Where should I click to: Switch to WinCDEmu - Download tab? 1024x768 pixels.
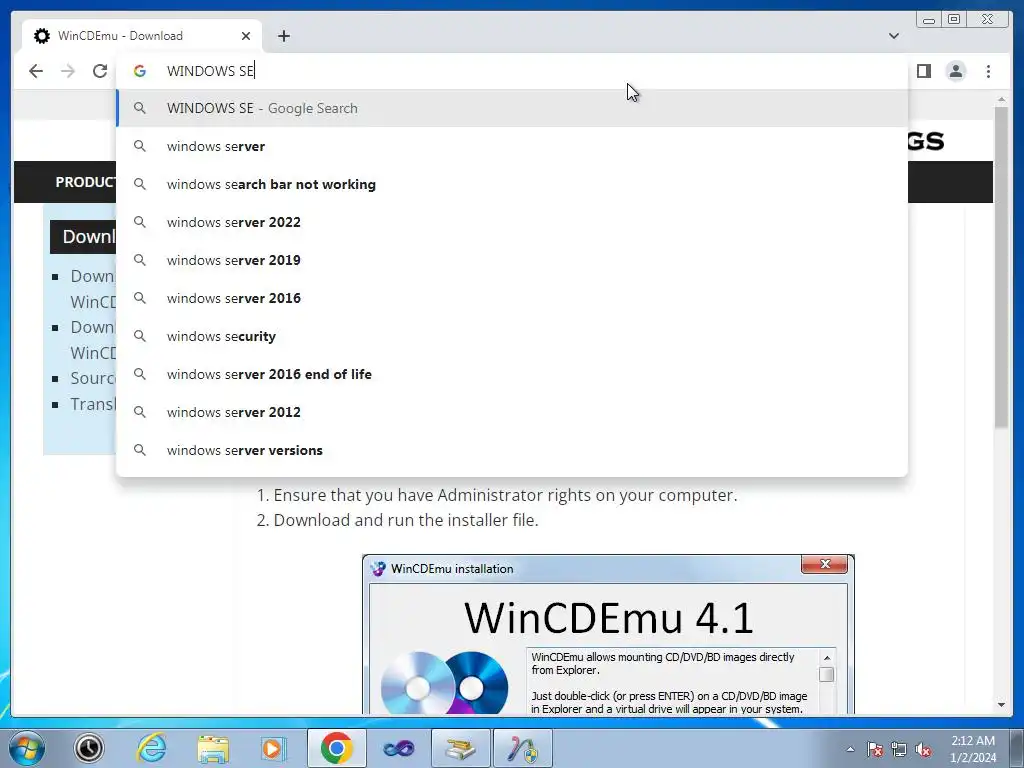[142, 36]
